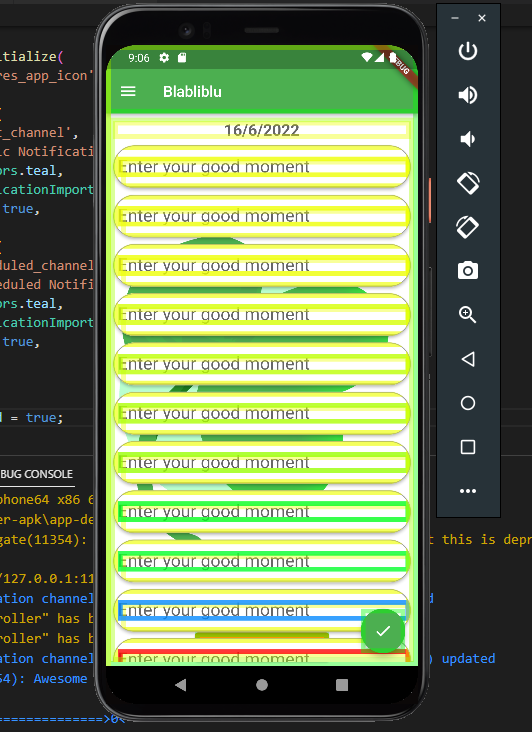Tap the Wi-Fi signal icon in status bar

coord(367,57)
